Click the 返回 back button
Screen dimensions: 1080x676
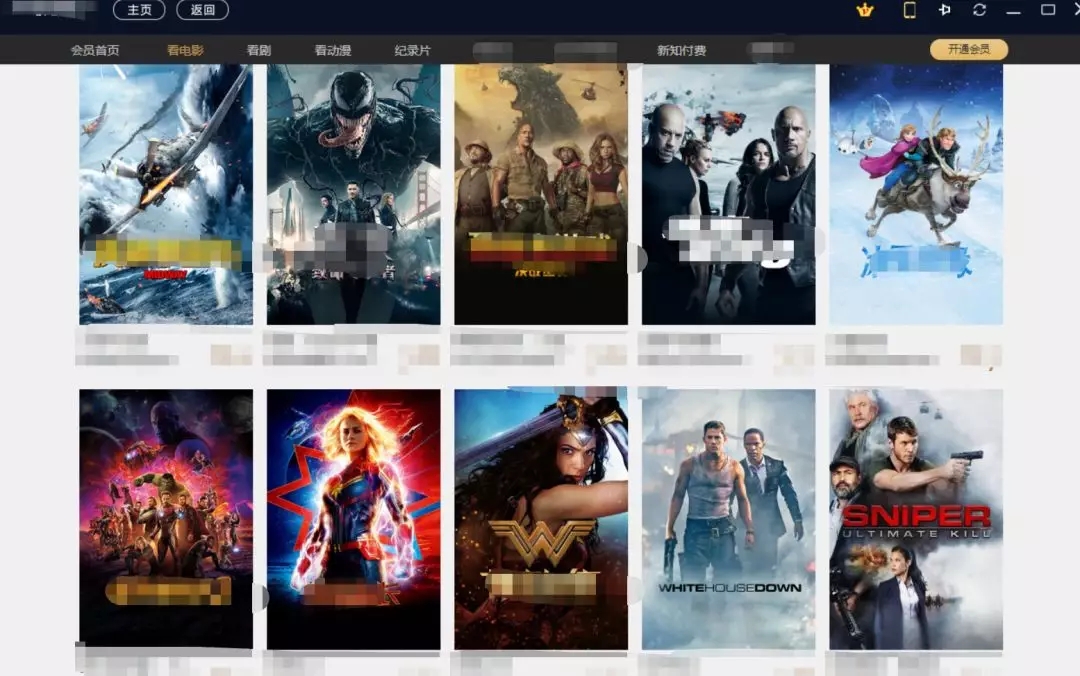click(x=202, y=10)
